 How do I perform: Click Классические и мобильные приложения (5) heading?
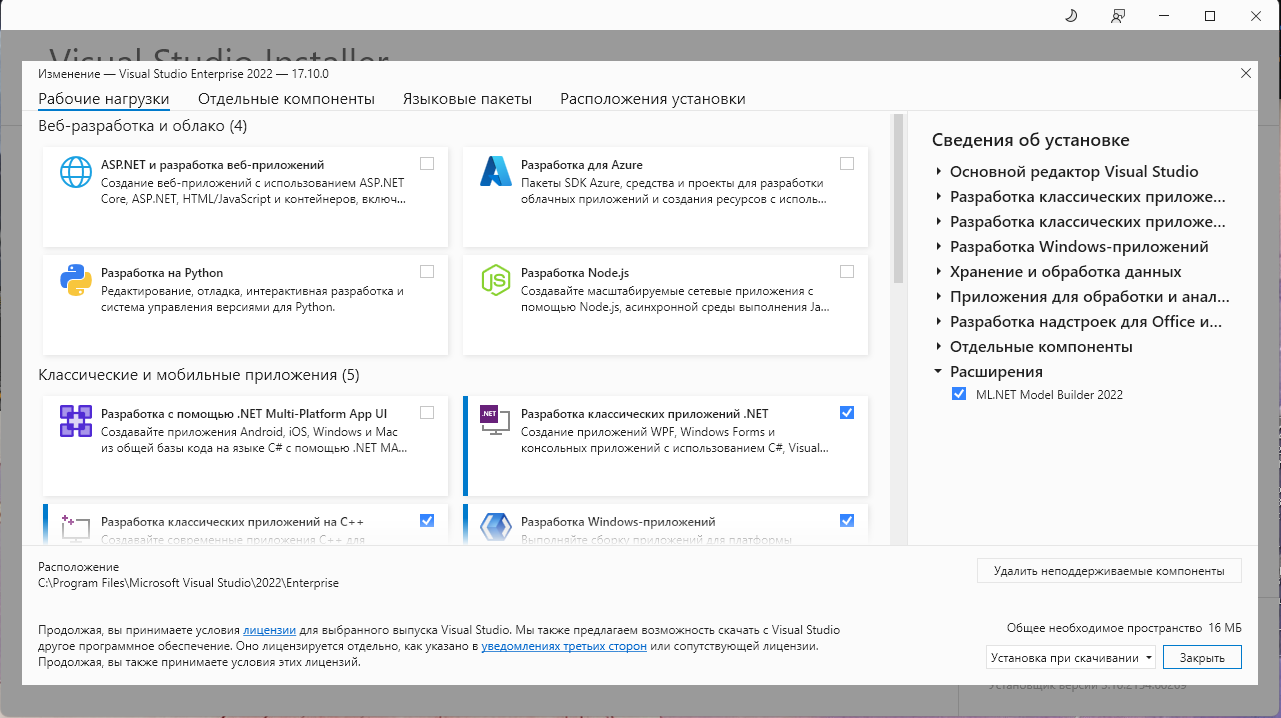[199, 375]
